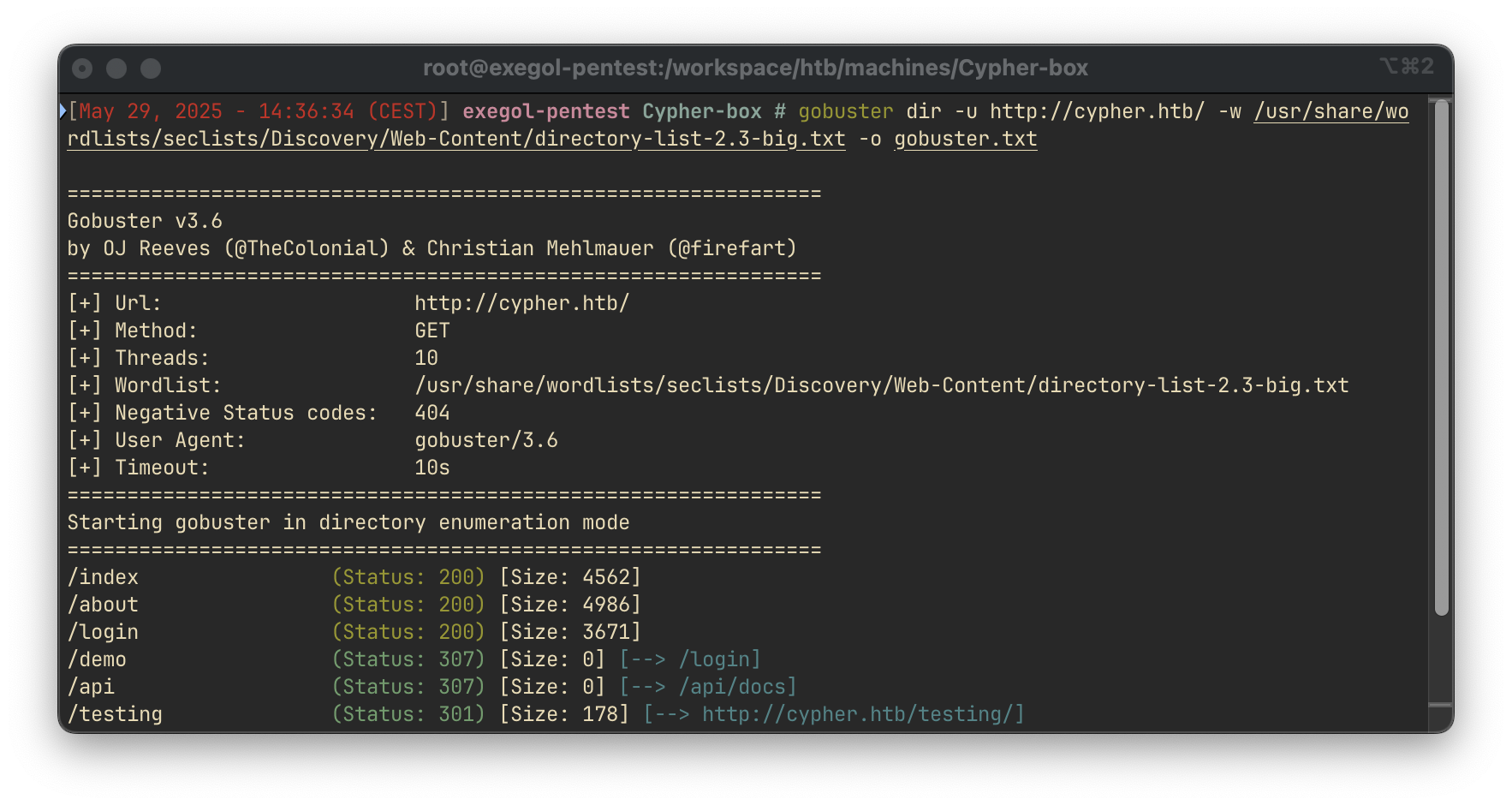Click the grey zoom window button
The width and height of the screenshot is (1512, 805).
pos(151,69)
